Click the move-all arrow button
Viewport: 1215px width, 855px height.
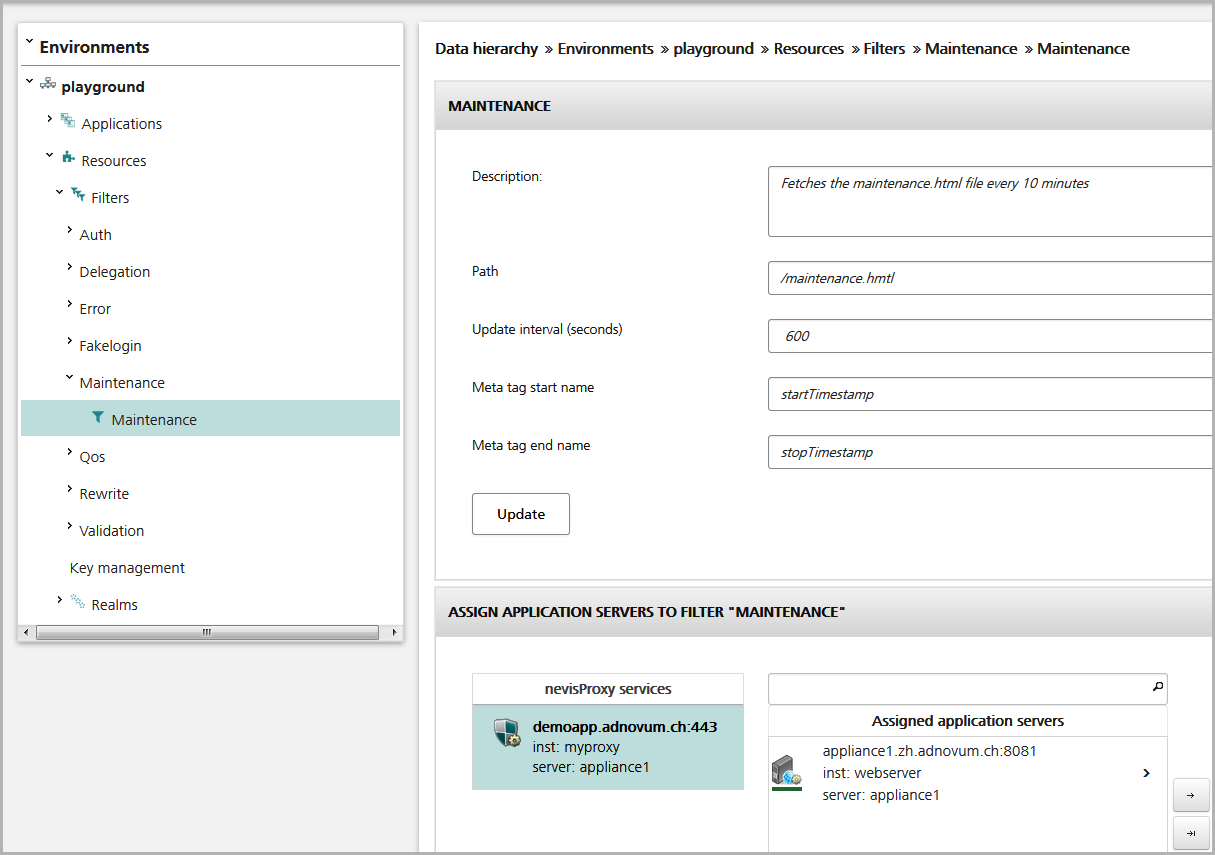coord(1191,833)
